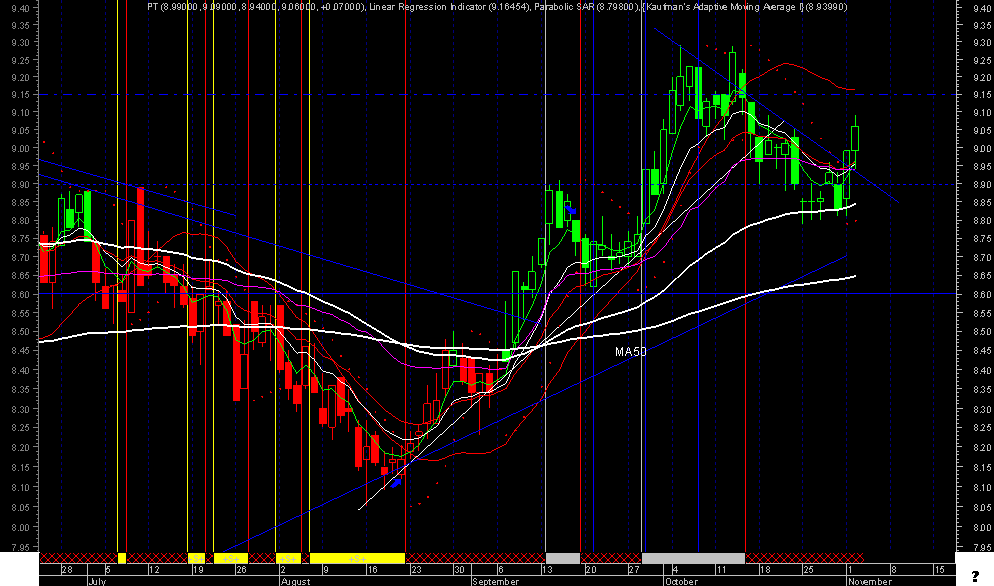Click the July month label

(x=97, y=581)
